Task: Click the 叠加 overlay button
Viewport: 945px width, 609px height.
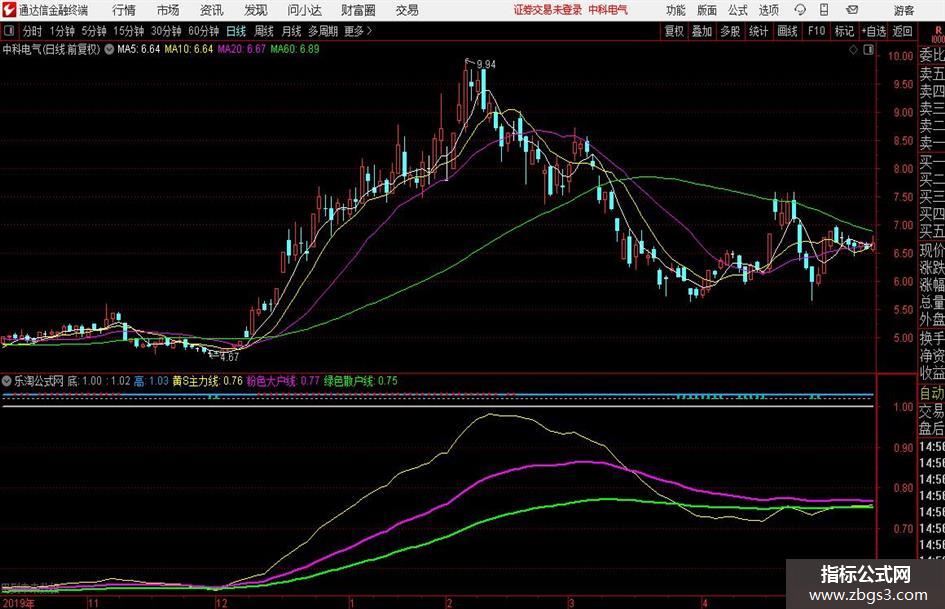Action: click(x=702, y=31)
